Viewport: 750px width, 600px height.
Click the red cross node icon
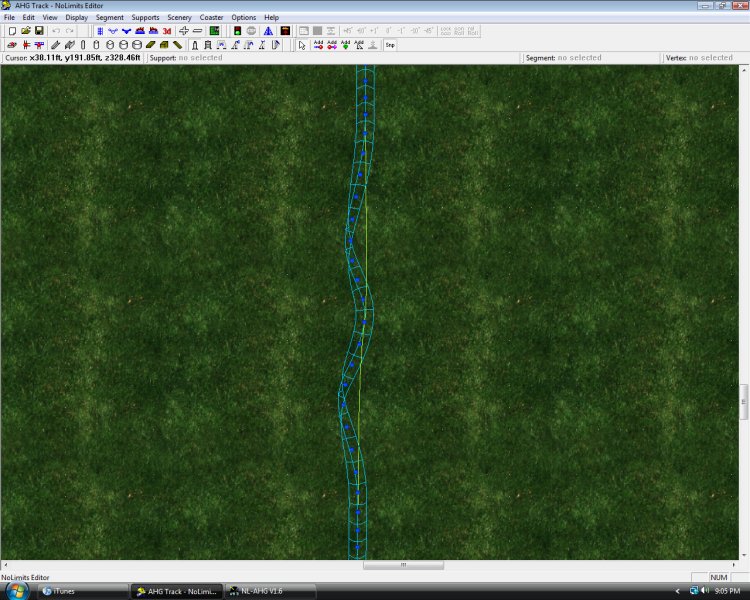tap(26, 45)
